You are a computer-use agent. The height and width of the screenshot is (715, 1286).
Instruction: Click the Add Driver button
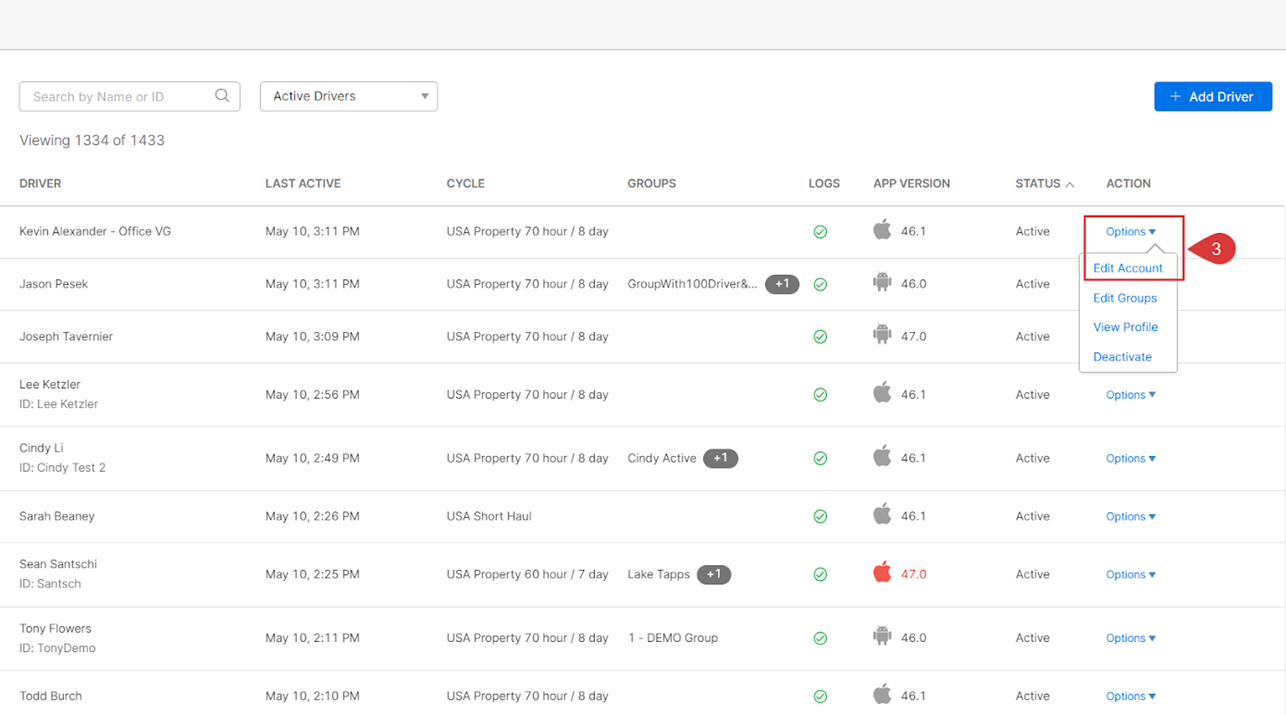(x=1213, y=96)
